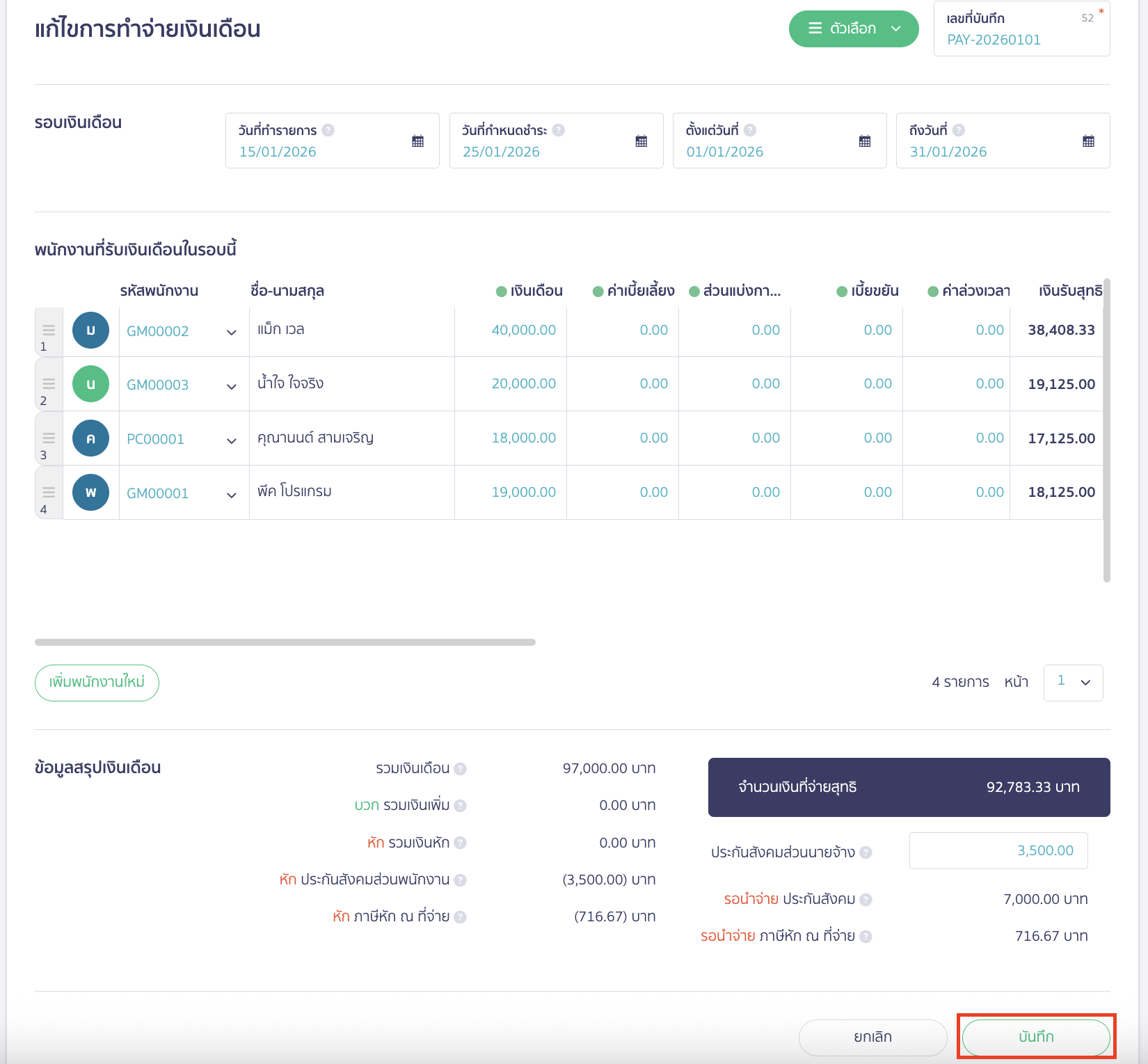Click help icon next to รวมเงินเดือน
Image resolution: width=1148 pixels, height=1064 pixels.
point(460,769)
